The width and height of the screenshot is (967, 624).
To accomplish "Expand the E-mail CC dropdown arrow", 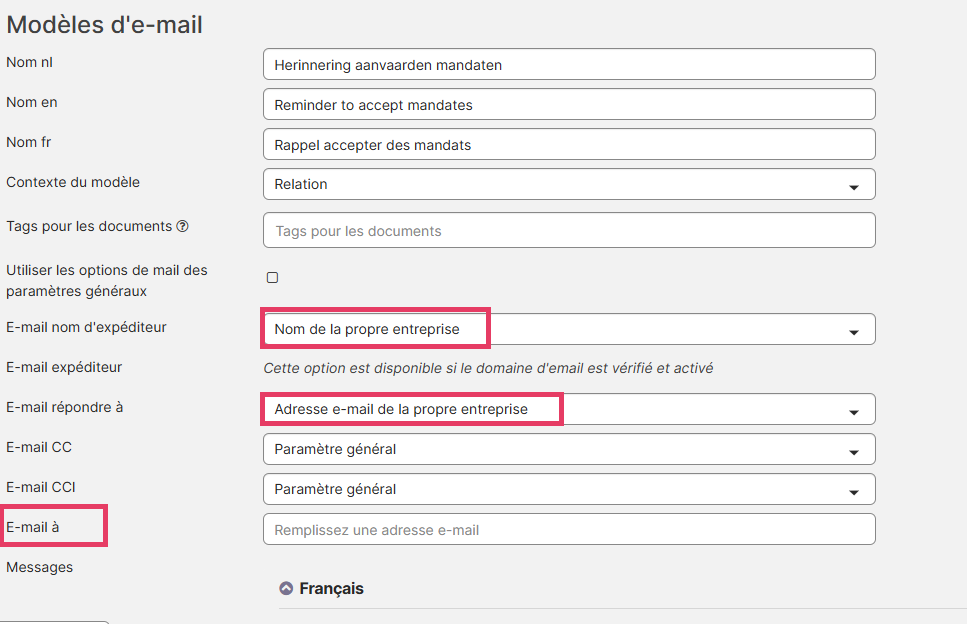I will [x=854, y=453].
